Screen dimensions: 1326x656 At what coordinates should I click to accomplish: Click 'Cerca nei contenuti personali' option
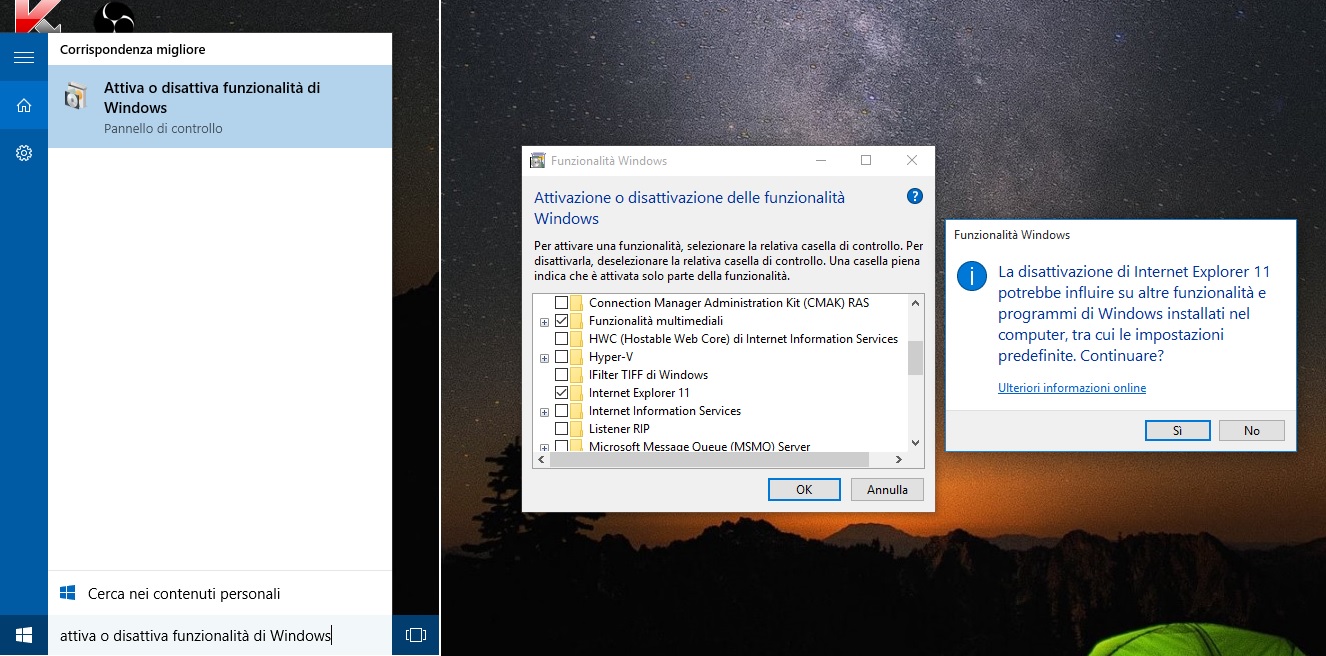click(x=184, y=594)
